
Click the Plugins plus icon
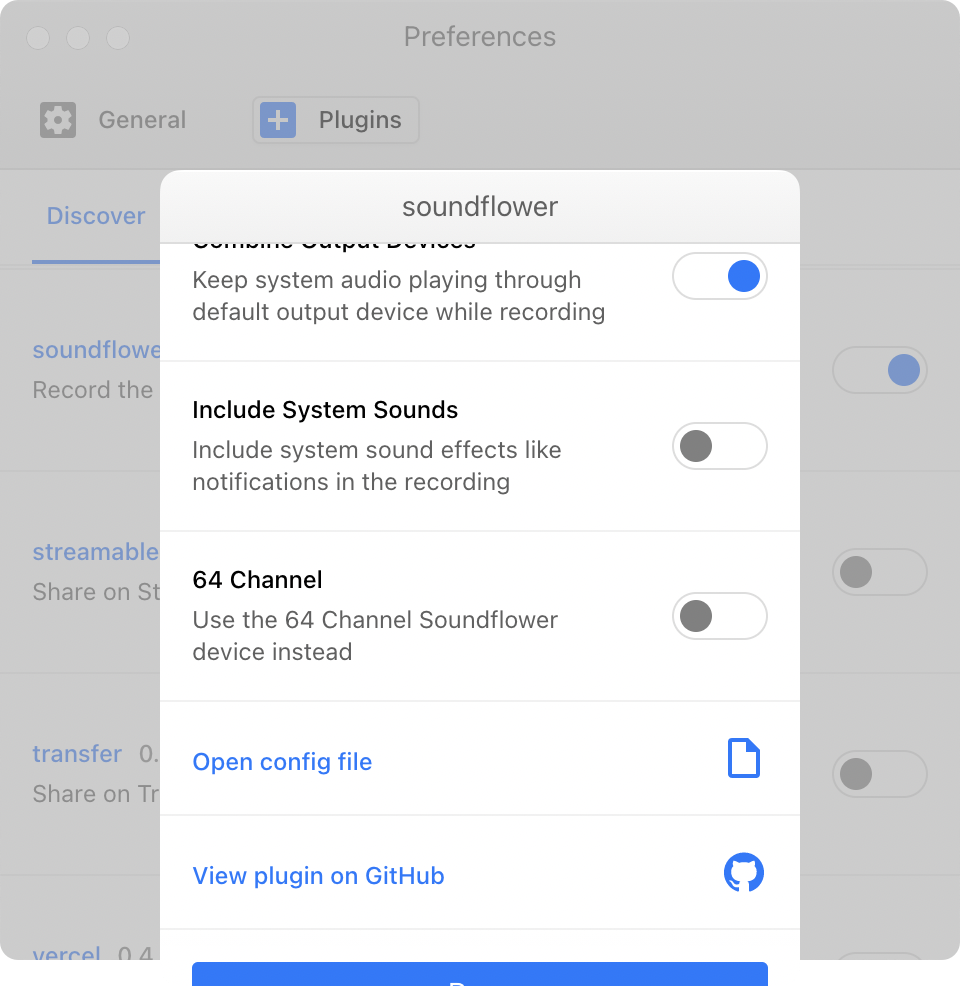(278, 119)
